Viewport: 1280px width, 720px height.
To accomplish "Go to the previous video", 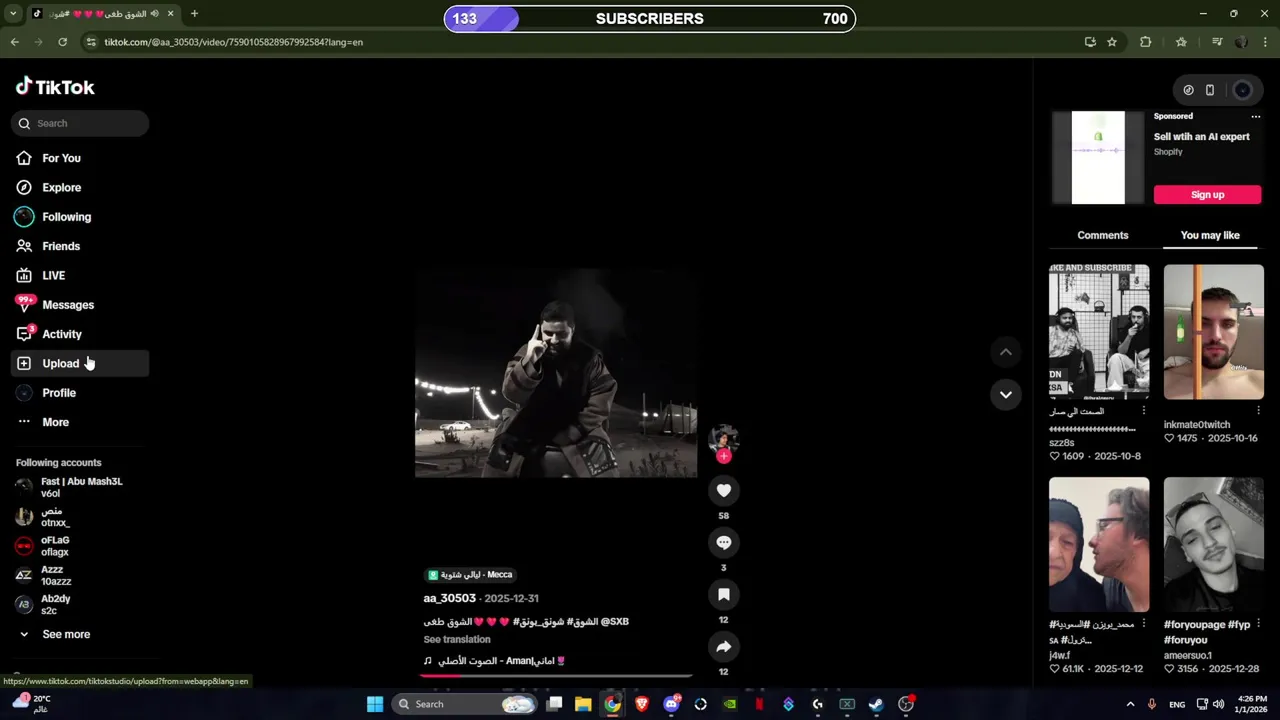I will [x=1006, y=352].
